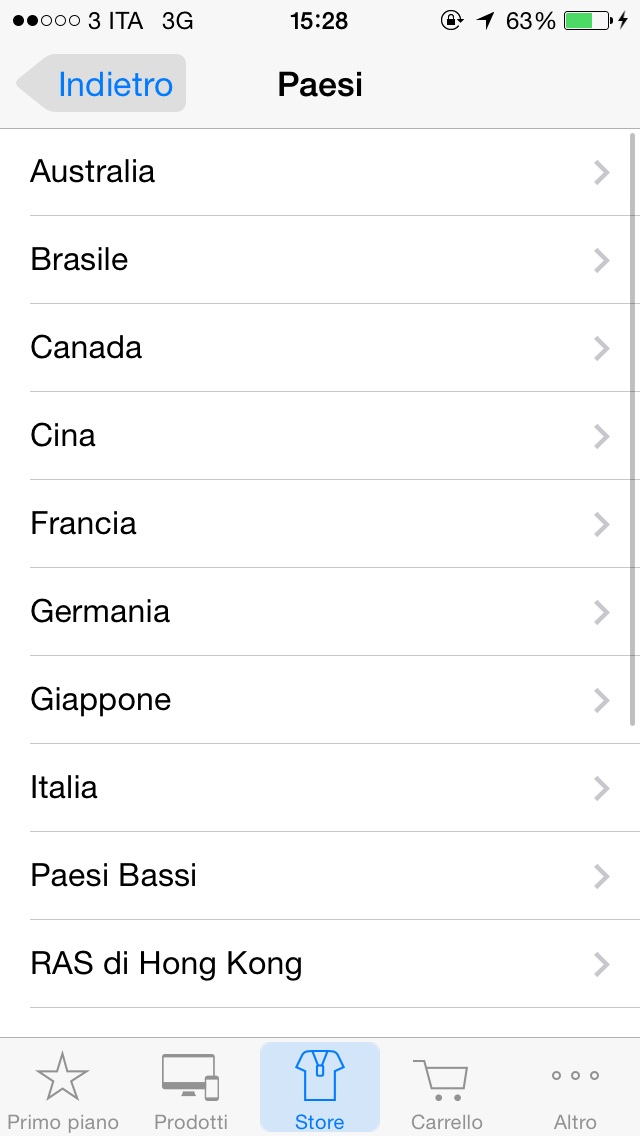Open the Francia country entry
Screen dimensions: 640x1136
320,524
